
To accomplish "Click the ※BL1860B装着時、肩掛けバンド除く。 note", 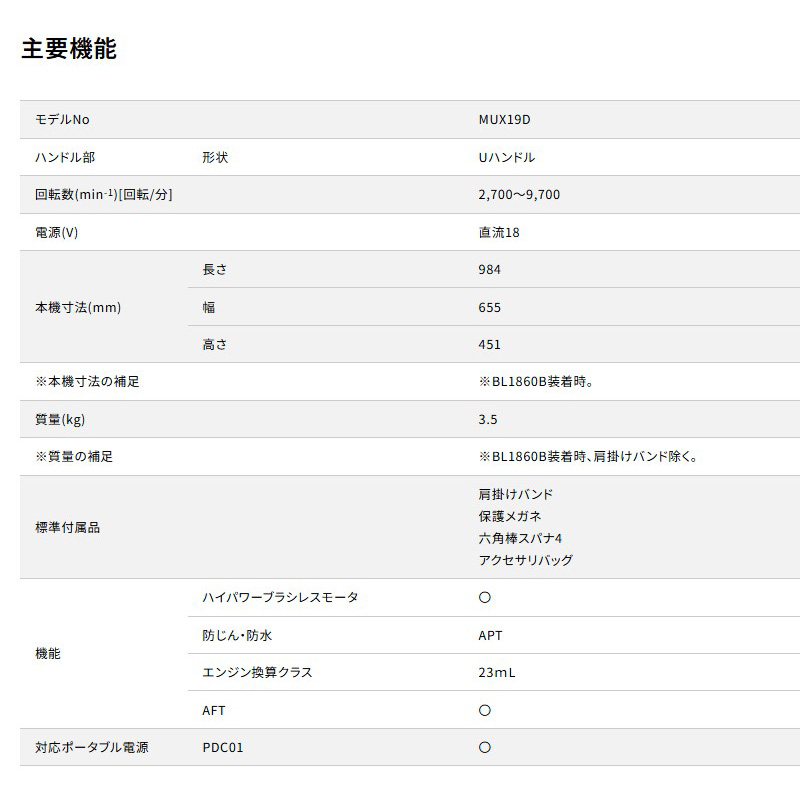I will pos(588,457).
